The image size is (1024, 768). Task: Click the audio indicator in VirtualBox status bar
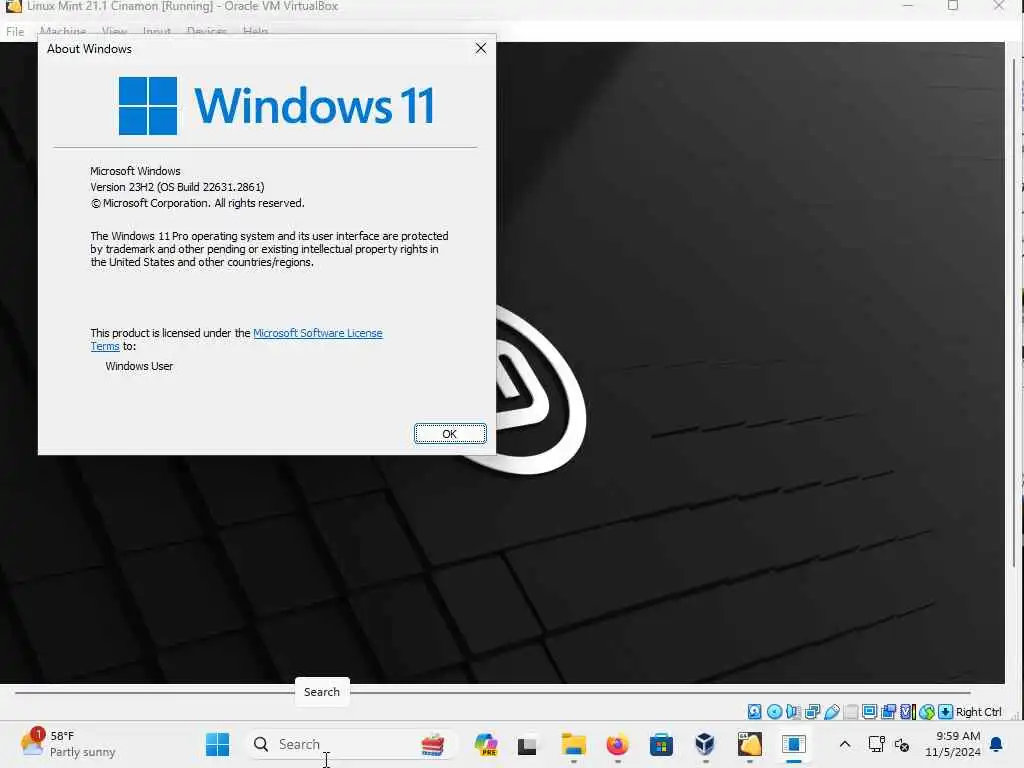point(793,712)
